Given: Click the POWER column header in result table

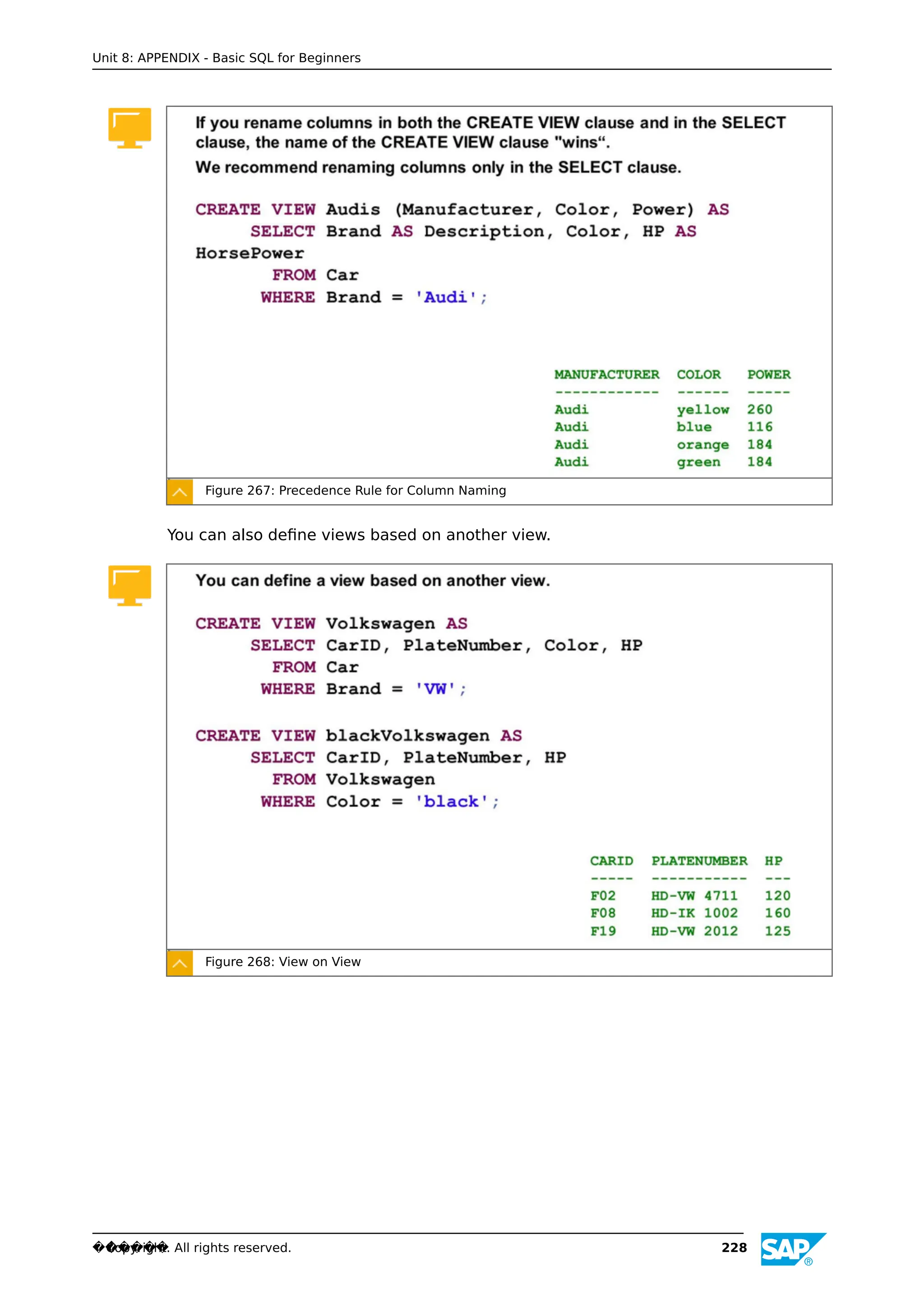Looking at the screenshot, I should click(769, 374).
